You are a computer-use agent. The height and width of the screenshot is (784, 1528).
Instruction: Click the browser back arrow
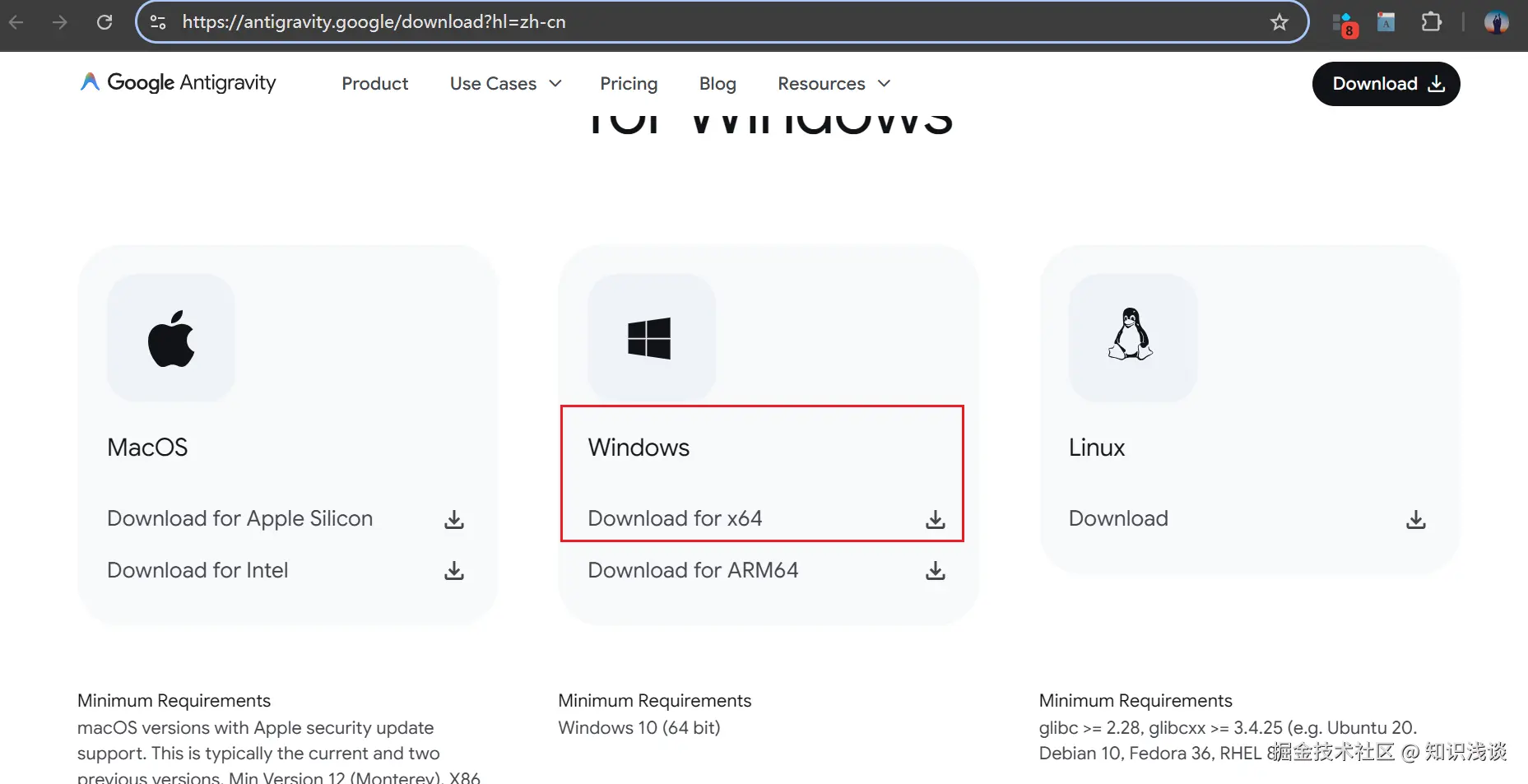pyautogui.click(x=16, y=22)
